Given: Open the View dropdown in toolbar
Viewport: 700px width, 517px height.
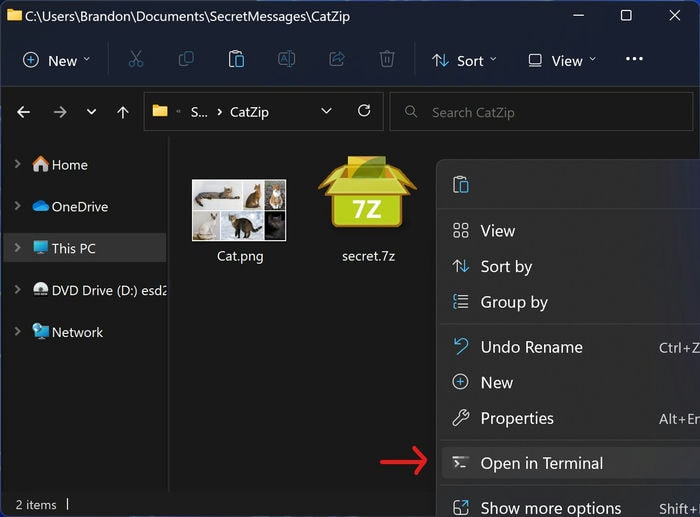Looking at the screenshot, I should pyautogui.click(x=561, y=60).
